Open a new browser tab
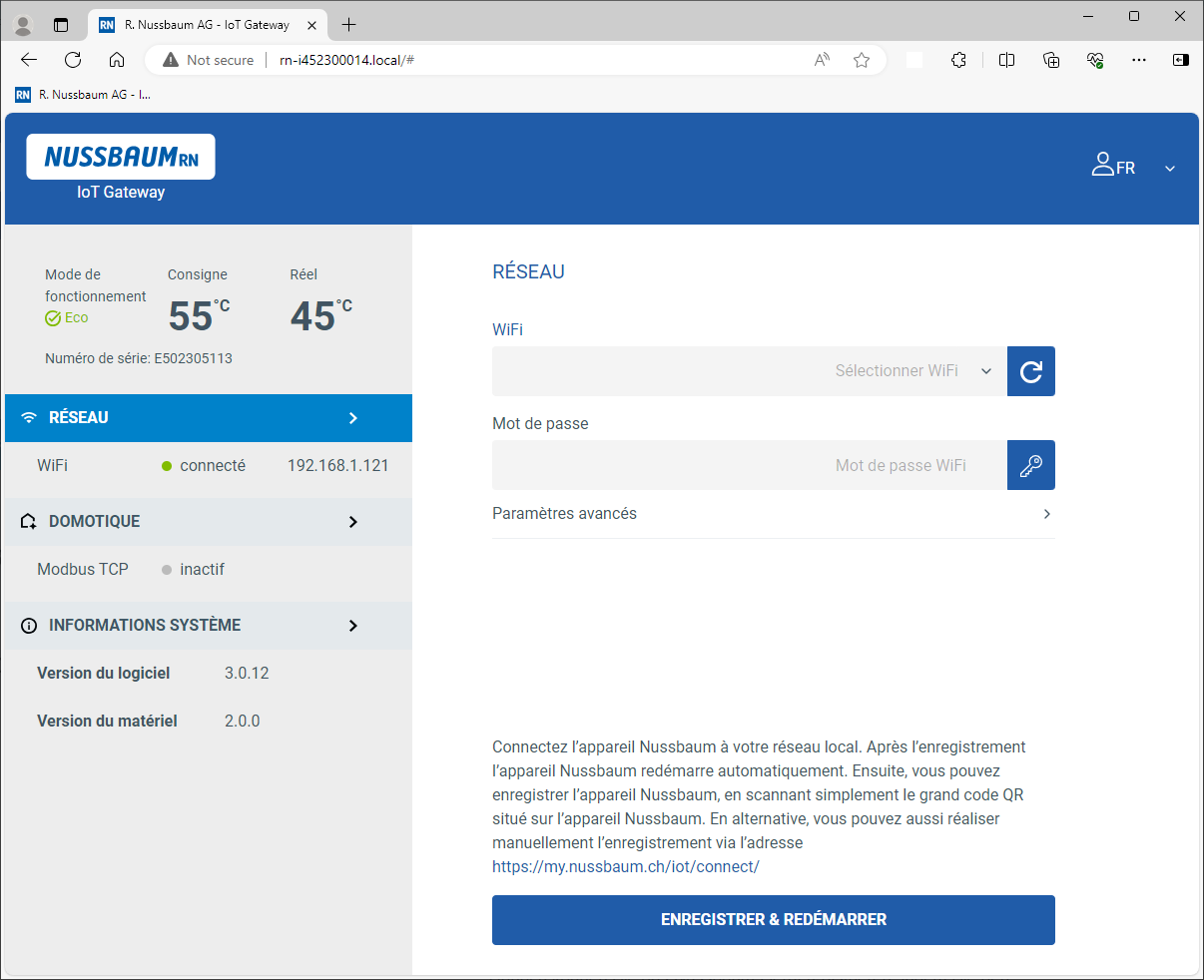 tap(348, 25)
